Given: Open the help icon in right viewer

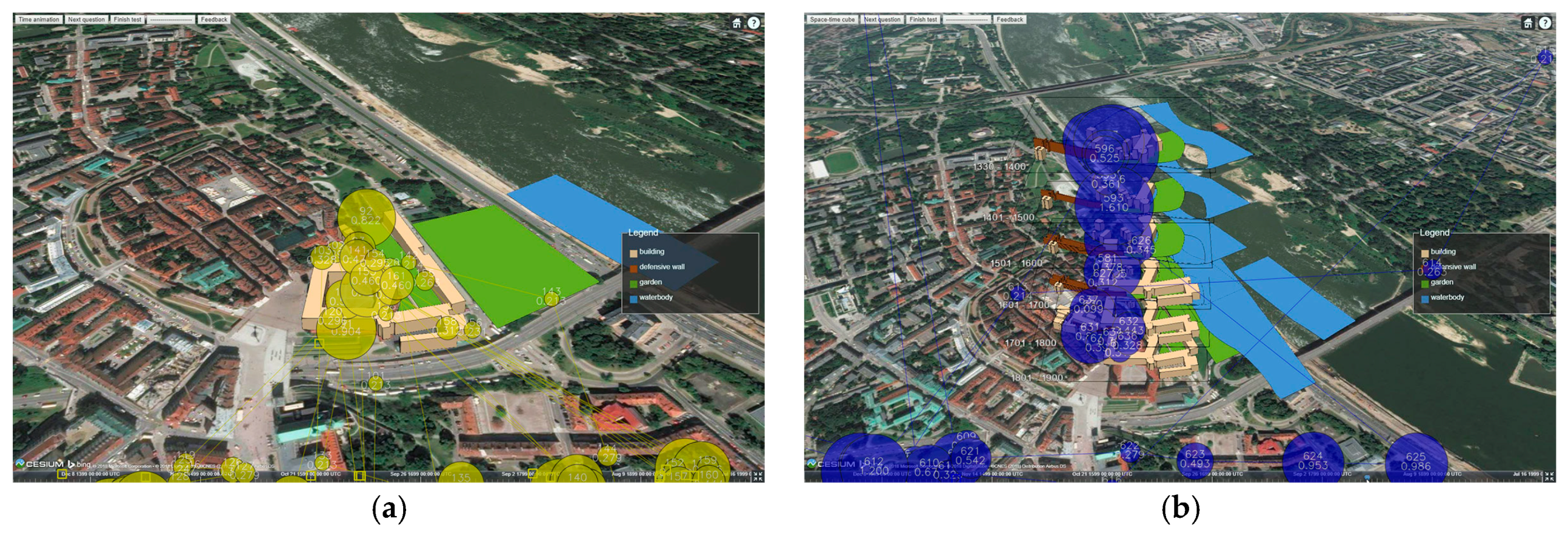Looking at the screenshot, I should (1545, 23).
